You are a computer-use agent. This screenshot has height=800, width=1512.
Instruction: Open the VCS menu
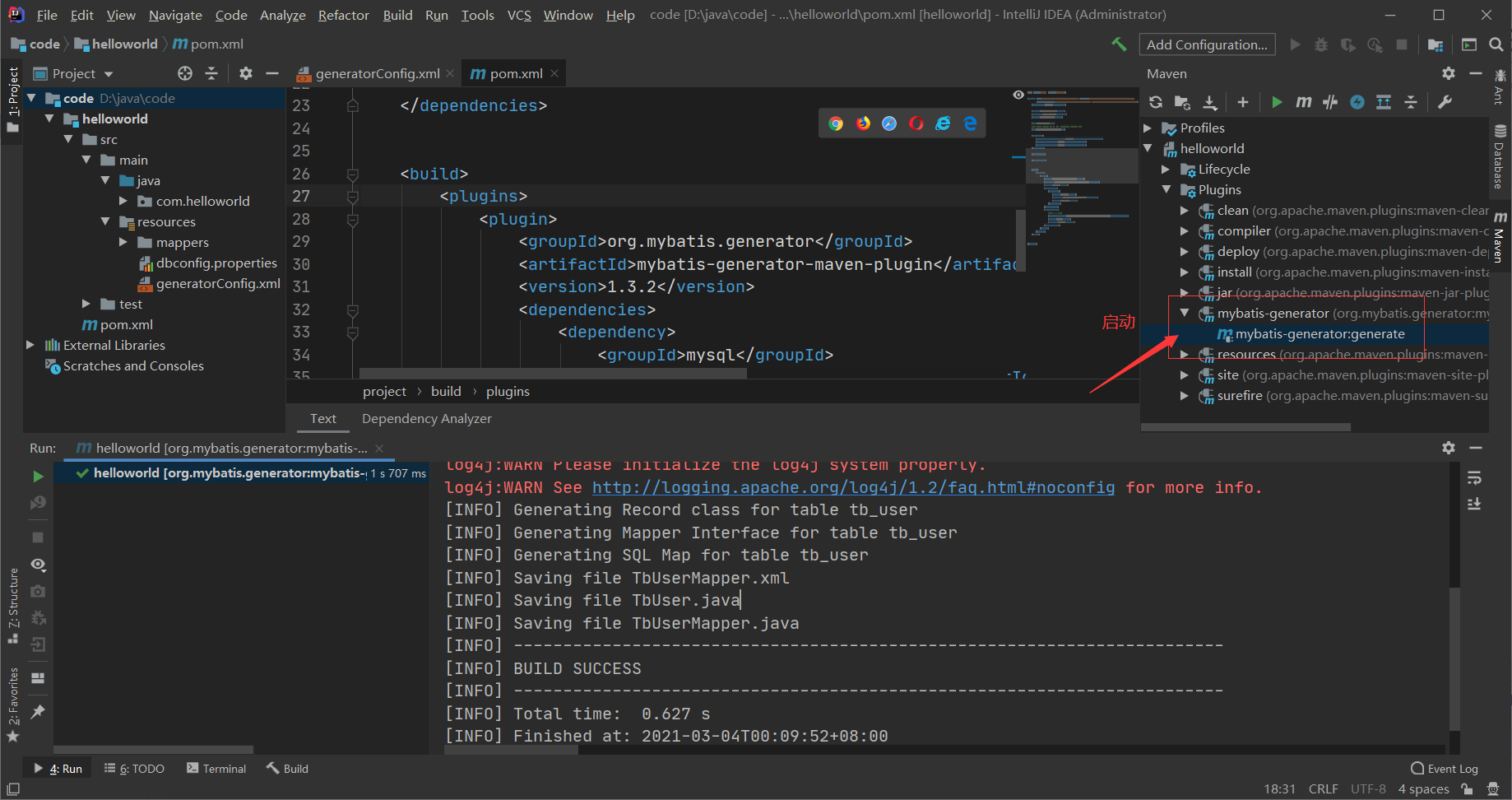click(x=519, y=15)
